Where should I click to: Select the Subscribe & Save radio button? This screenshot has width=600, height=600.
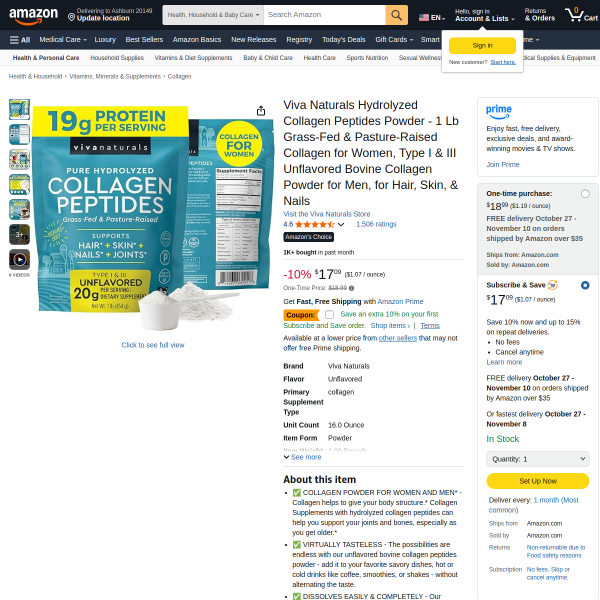tap(585, 285)
